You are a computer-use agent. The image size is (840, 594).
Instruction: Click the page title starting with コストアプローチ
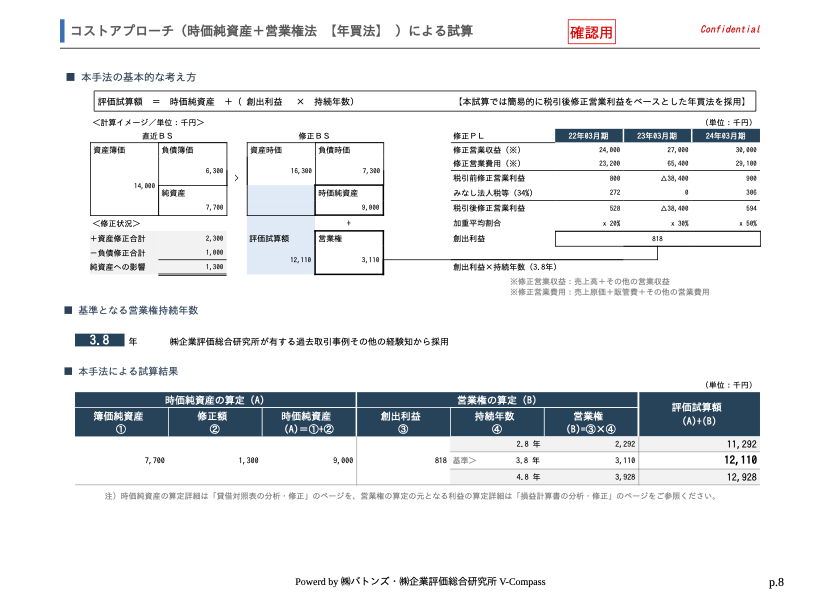pyautogui.click(x=272, y=31)
